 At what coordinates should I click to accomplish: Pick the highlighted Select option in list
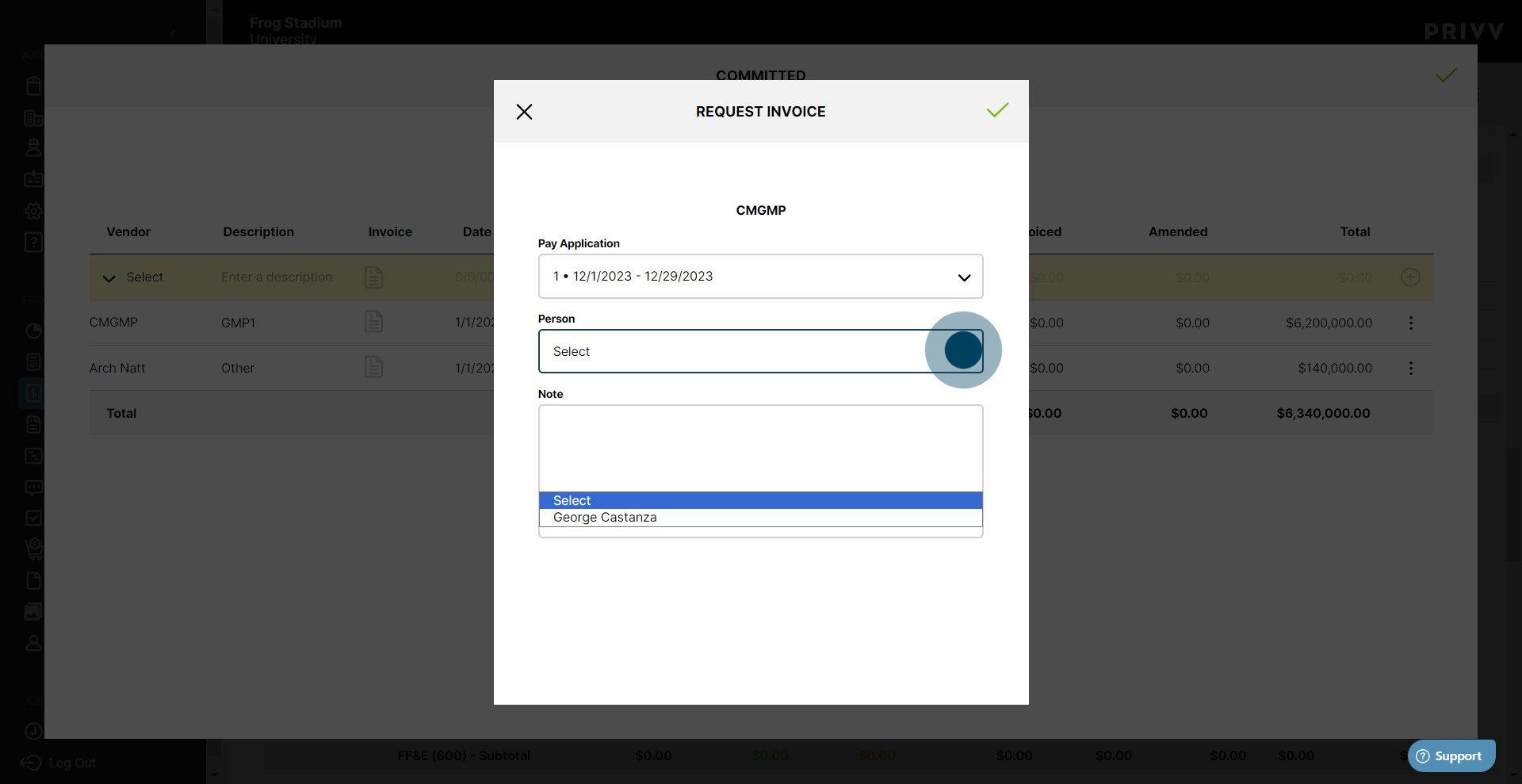click(760, 500)
